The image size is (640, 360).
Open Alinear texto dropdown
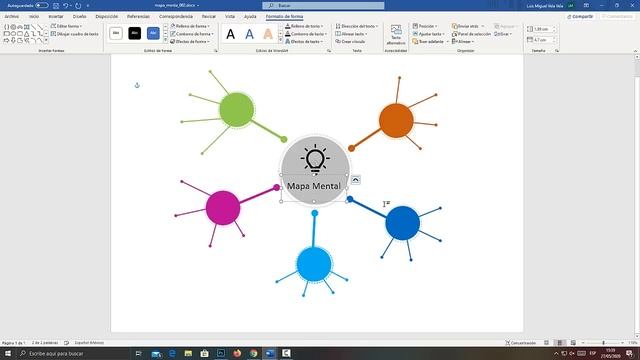click(x=351, y=34)
